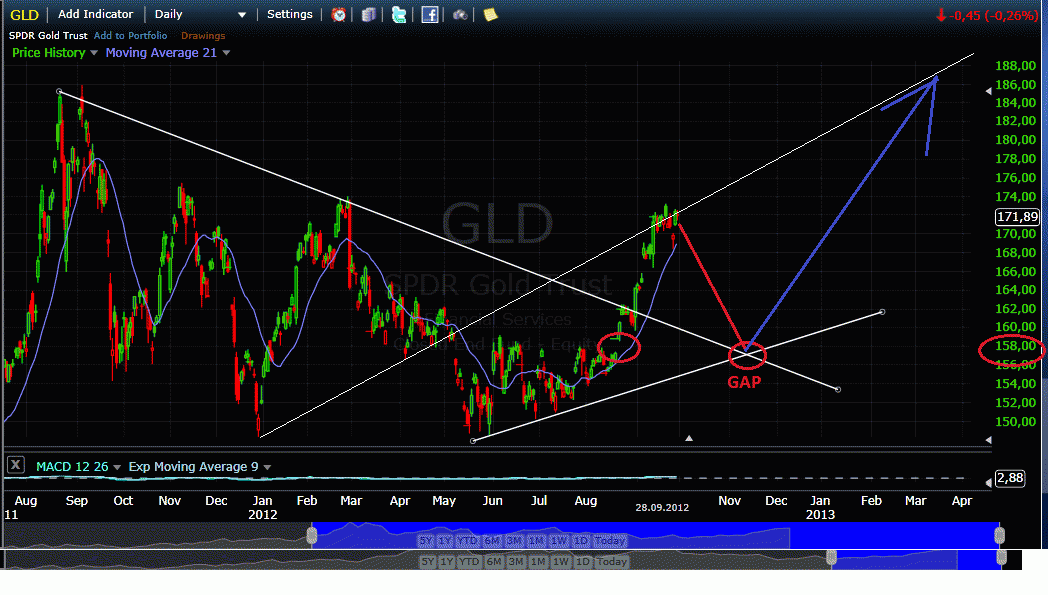1048x595 pixels.
Task: Expand the Exp Moving Average 9 dropdown arrow
Action: click(x=267, y=467)
